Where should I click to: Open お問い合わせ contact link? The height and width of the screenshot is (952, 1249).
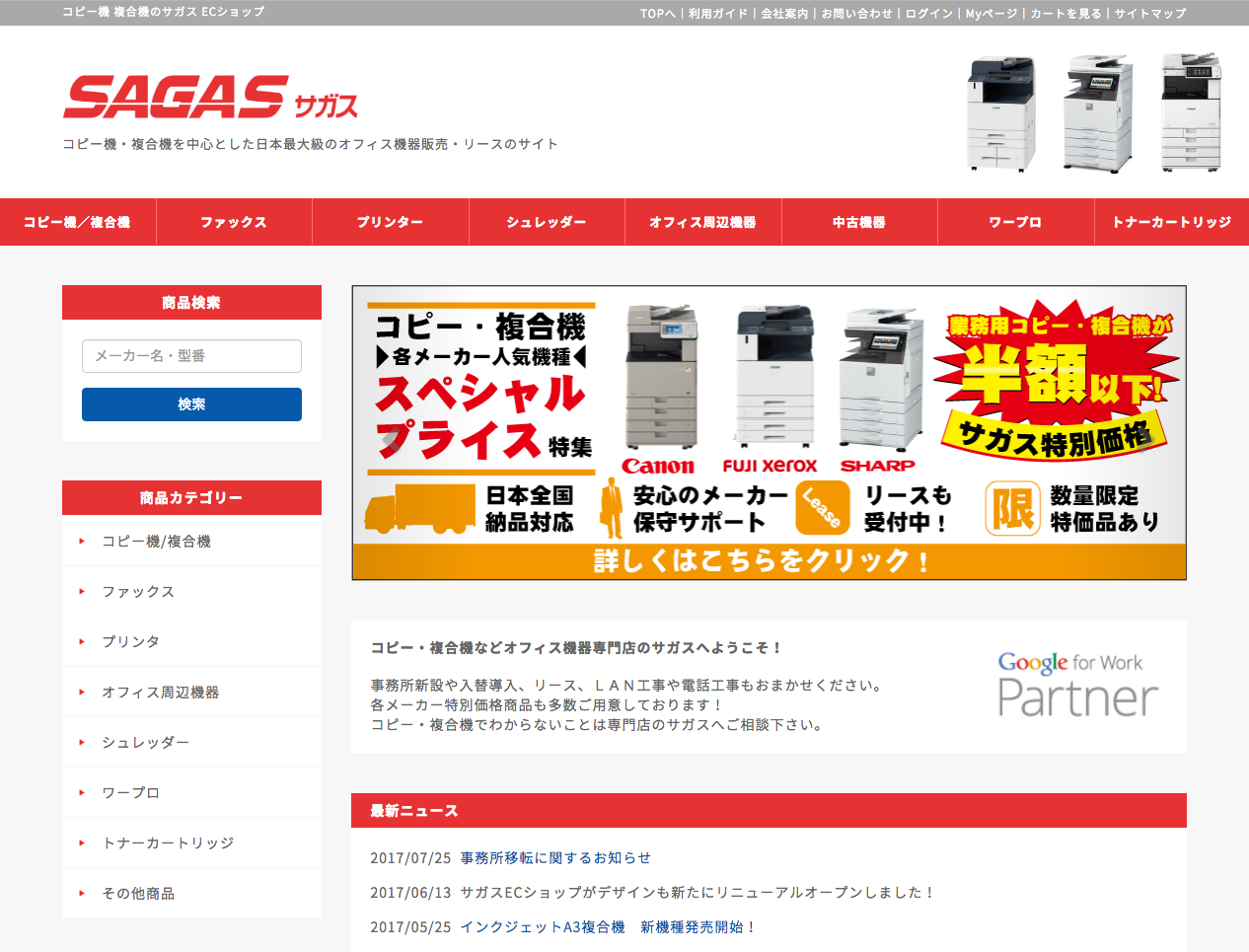pyautogui.click(x=856, y=14)
